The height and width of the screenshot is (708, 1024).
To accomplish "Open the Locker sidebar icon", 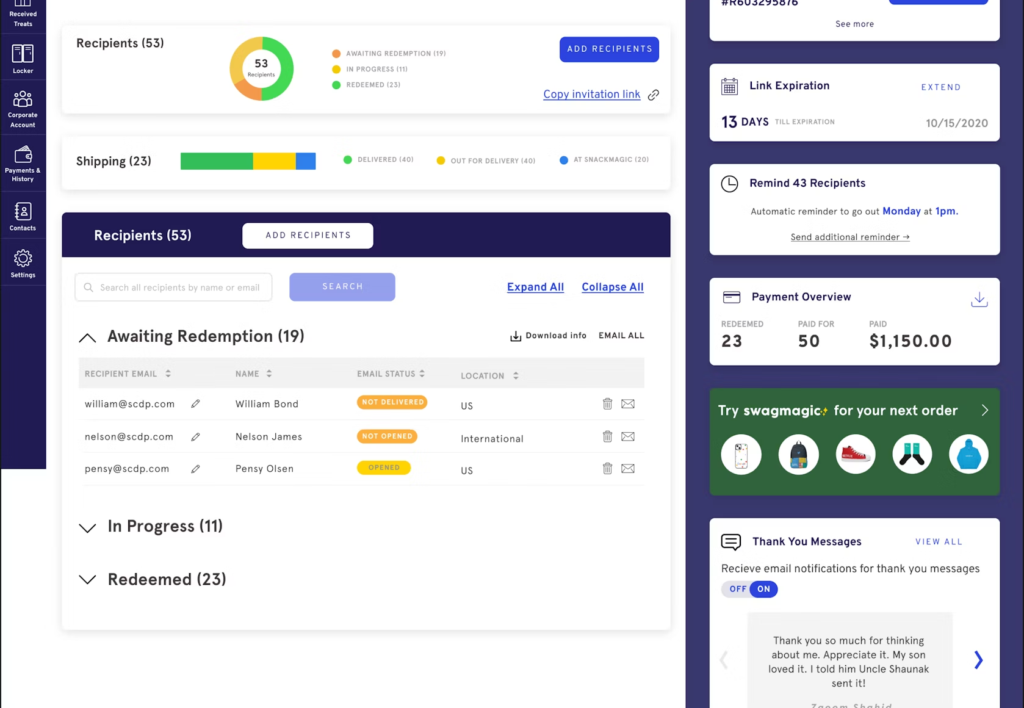I will [22, 58].
